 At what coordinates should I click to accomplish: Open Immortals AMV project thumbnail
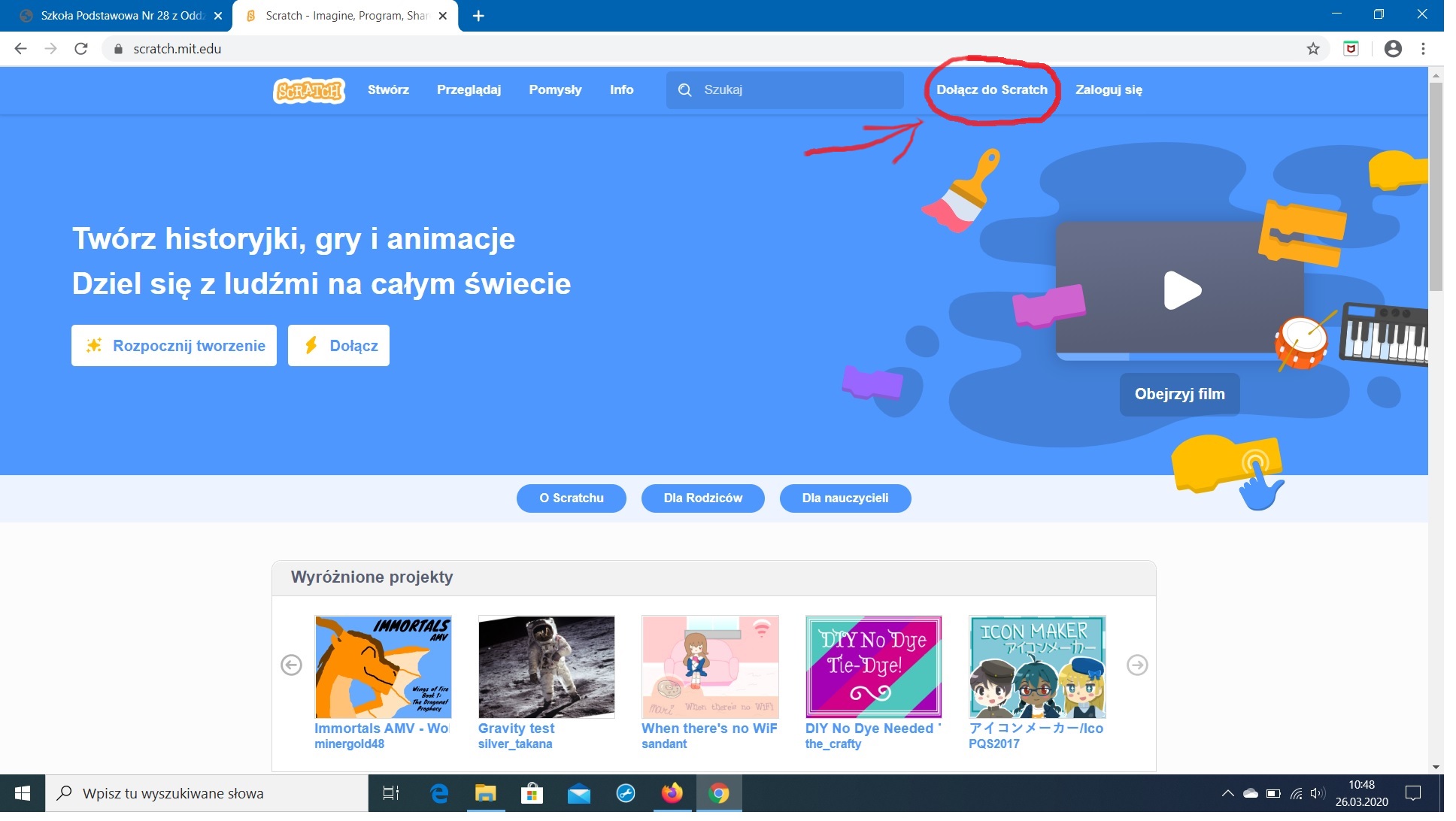pos(383,667)
